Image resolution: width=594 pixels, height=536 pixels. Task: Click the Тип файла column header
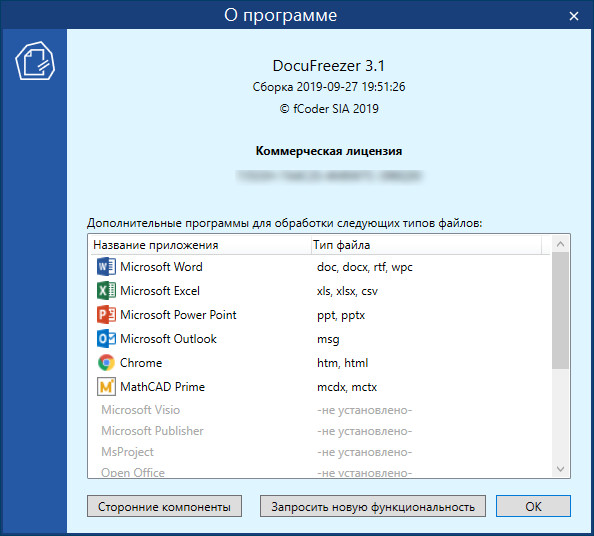point(426,245)
